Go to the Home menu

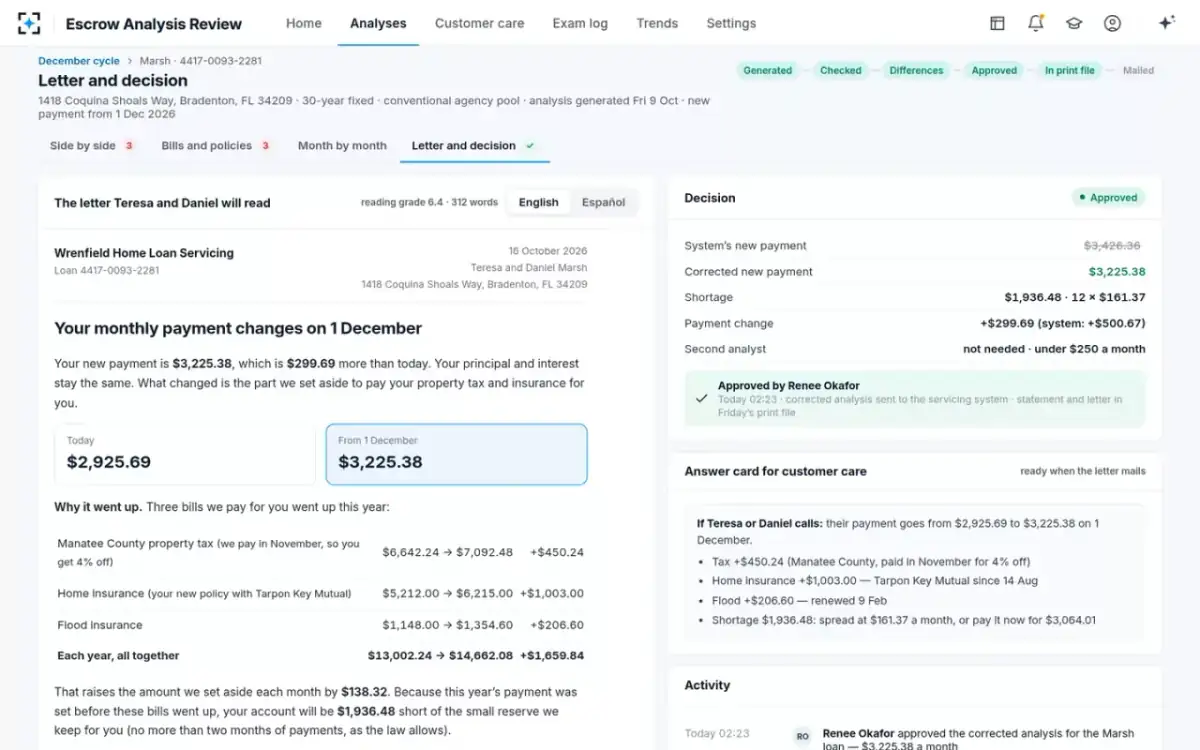point(304,23)
